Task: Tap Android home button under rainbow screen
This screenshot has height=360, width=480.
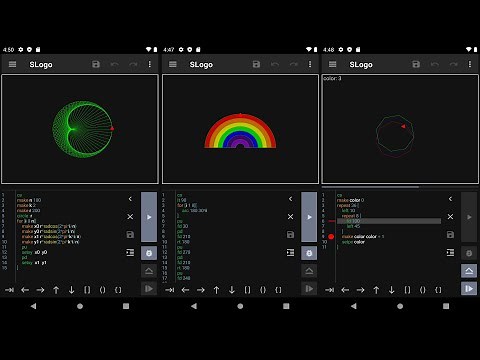Action: click(240, 306)
